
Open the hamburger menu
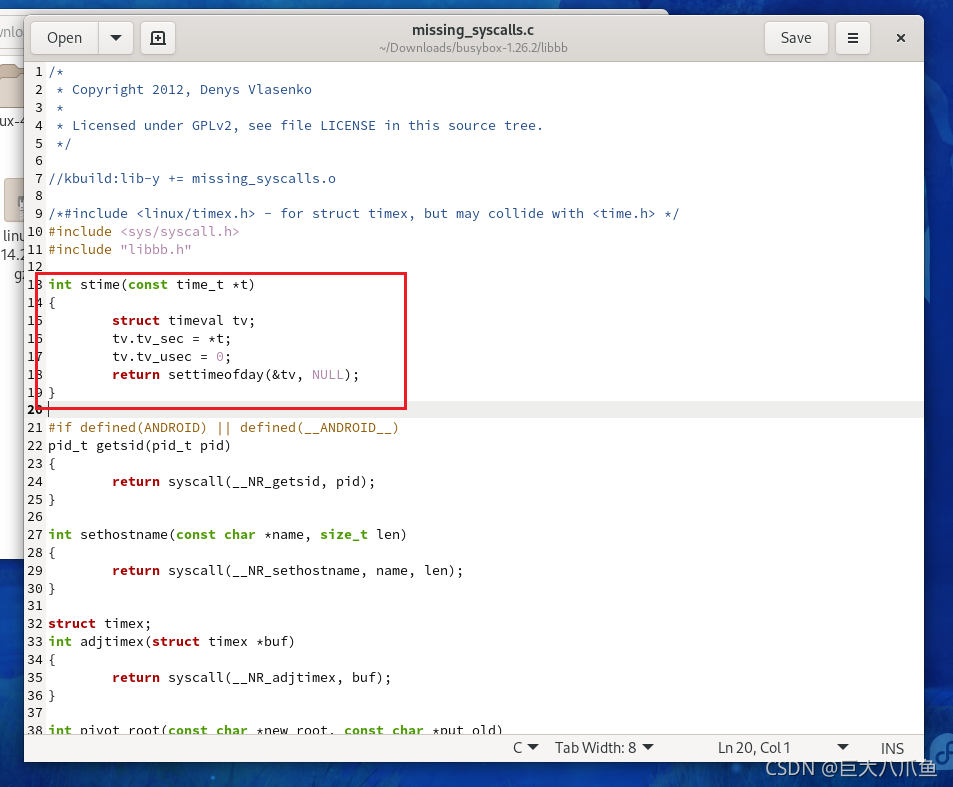[853, 38]
